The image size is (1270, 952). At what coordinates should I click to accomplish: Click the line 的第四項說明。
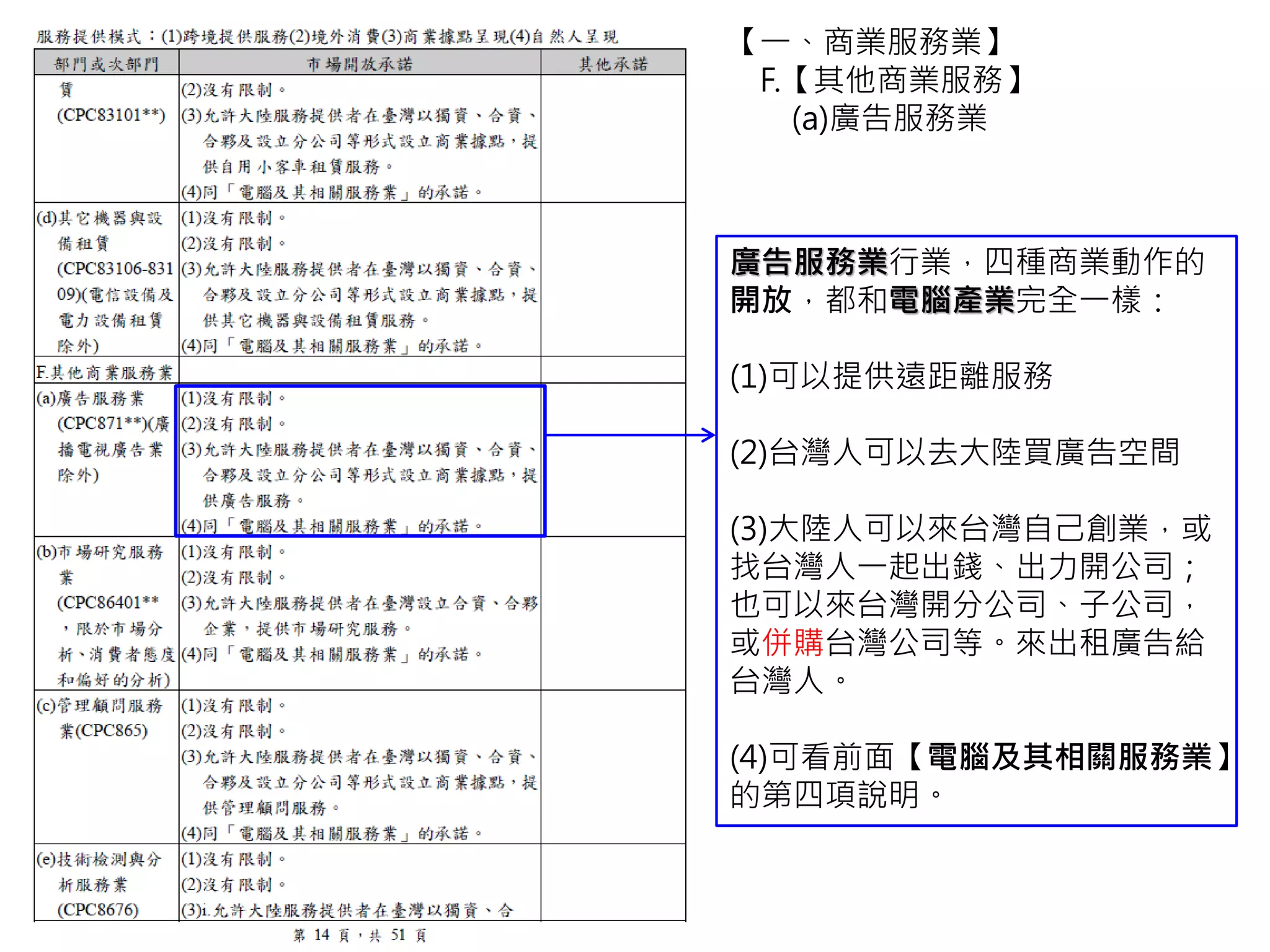point(837,795)
